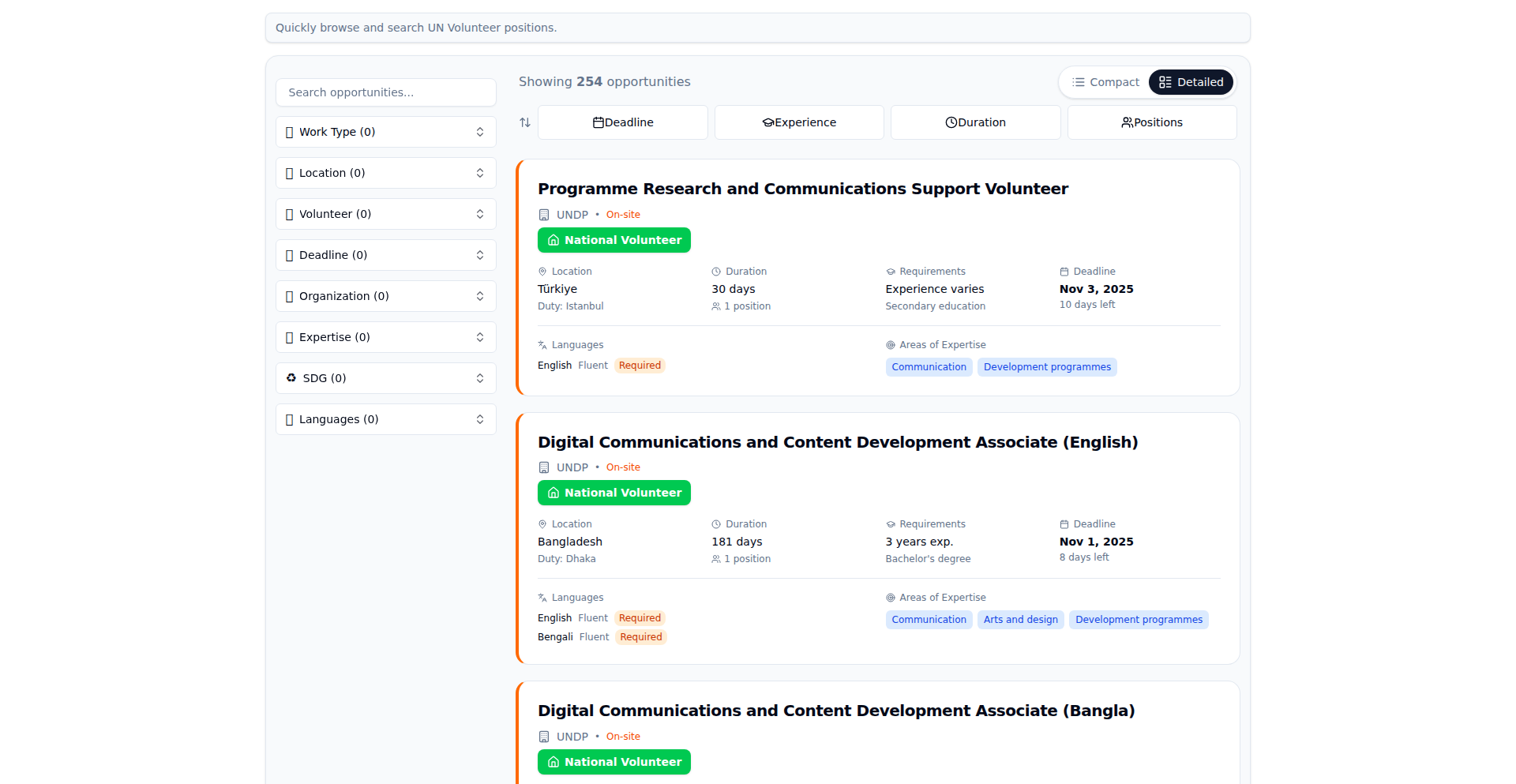Click the Arts and design expertise tag
1516x784 pixels.
click(x=1020, y=620)
